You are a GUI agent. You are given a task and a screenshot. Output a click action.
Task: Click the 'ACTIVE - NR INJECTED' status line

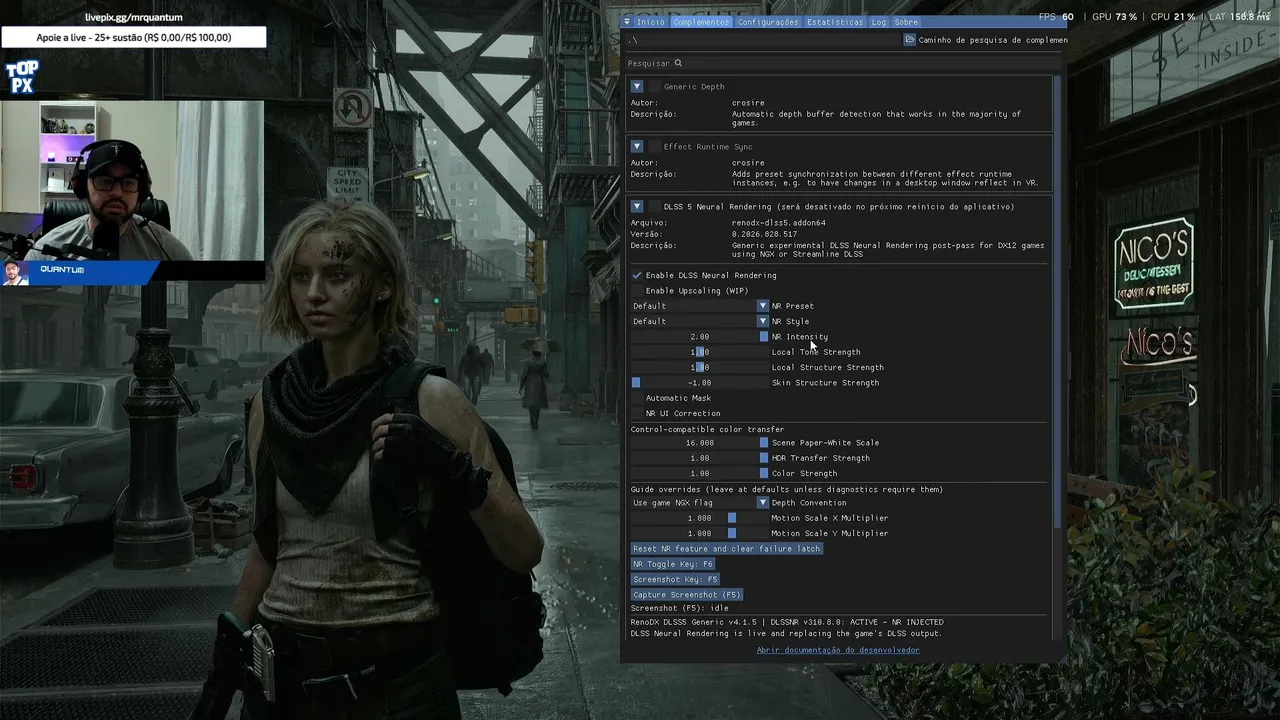click(x=787, y=622)
